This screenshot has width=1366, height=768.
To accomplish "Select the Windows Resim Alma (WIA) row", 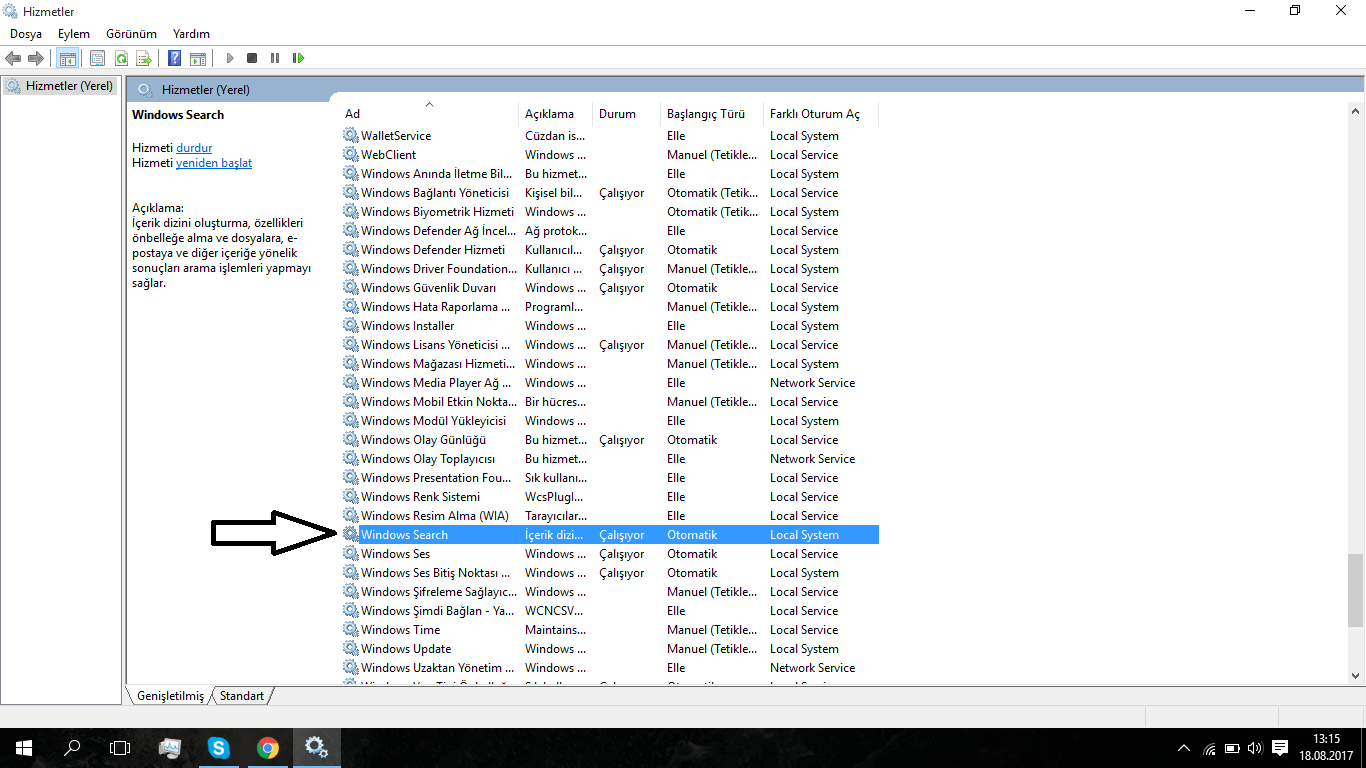I will pos(610,516).
